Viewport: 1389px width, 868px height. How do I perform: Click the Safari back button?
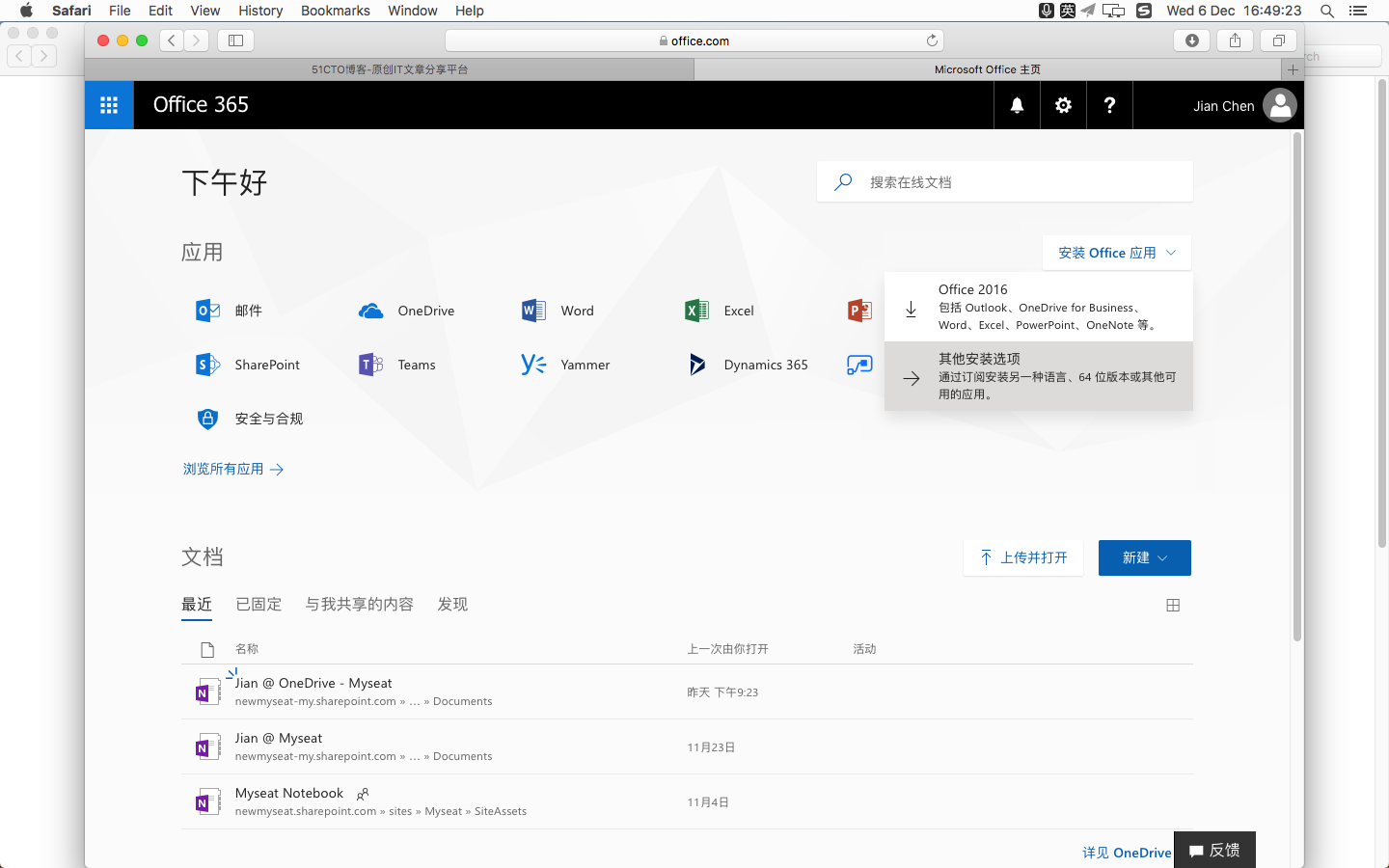point(171,40)
